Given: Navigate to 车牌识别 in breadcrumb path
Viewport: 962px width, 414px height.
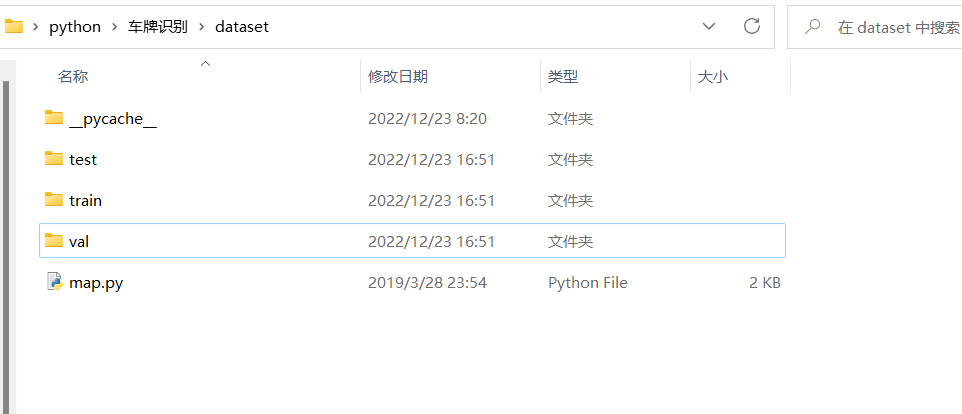Looking at the screenshot, I should click(x=157, y=27).
